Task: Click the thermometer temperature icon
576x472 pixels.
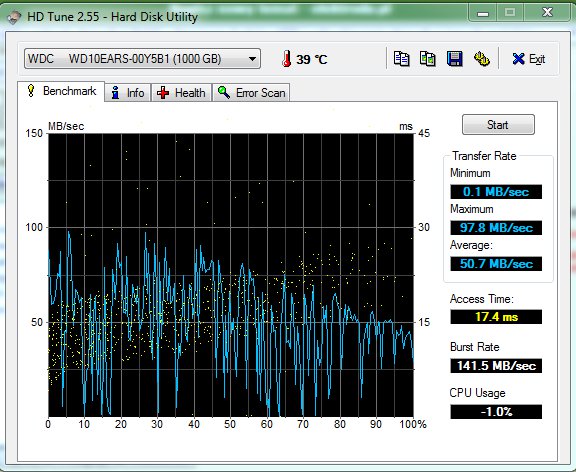Action: pos(287,59)
